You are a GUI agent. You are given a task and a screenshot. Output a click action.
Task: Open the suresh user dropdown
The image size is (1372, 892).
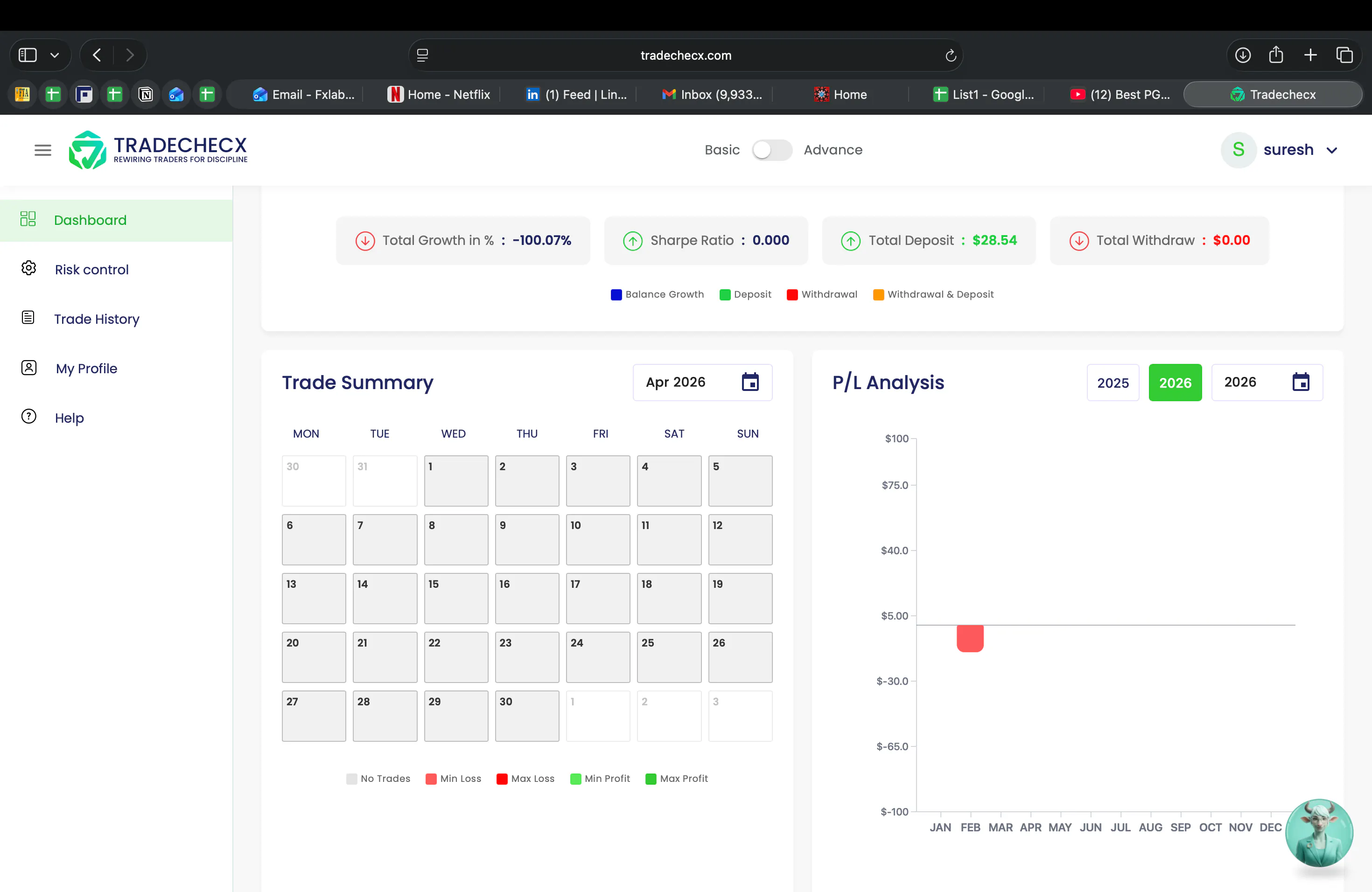tap(1279, 150)
